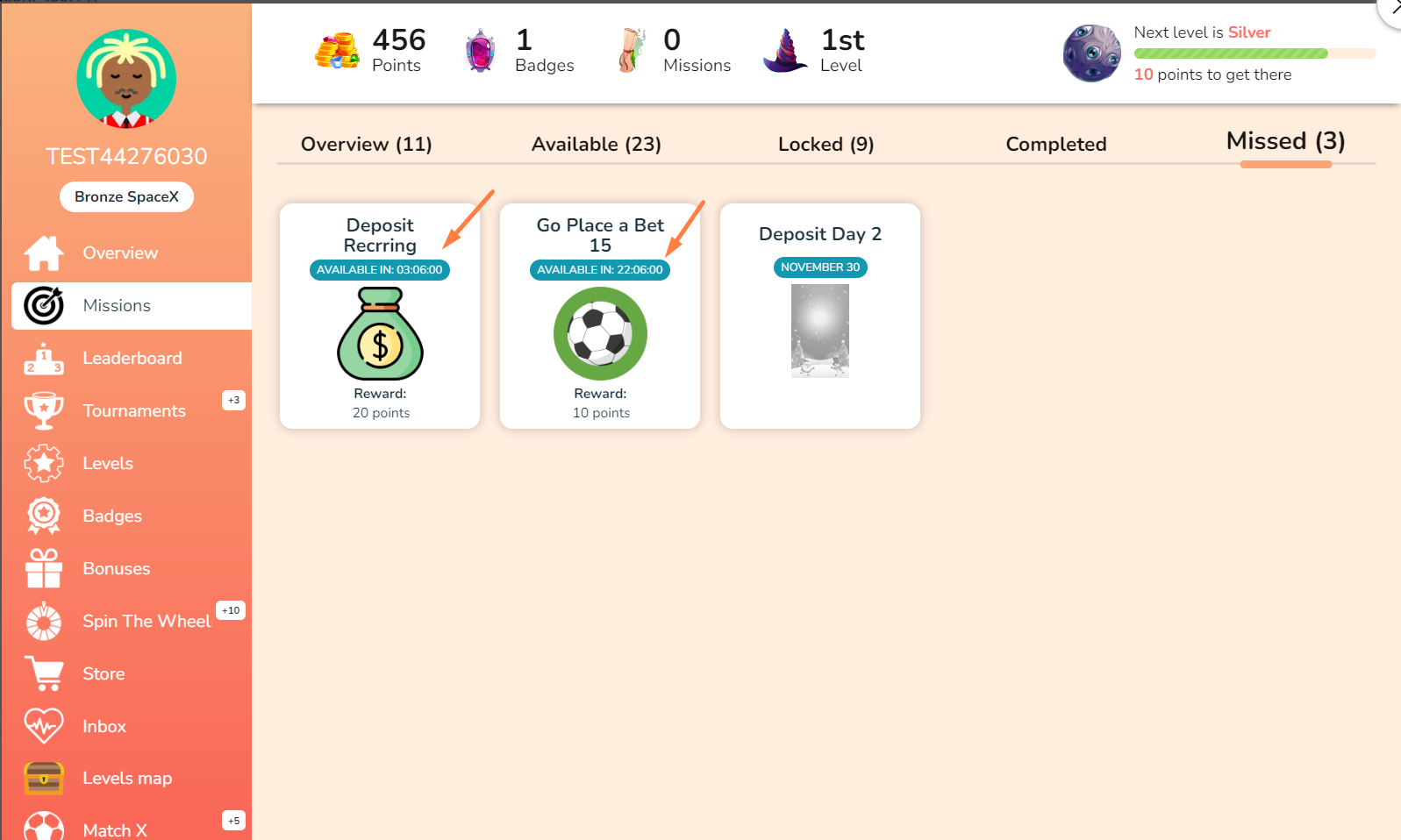
Task: Switch to the Overview (11) tab
Action: (366, 144)
